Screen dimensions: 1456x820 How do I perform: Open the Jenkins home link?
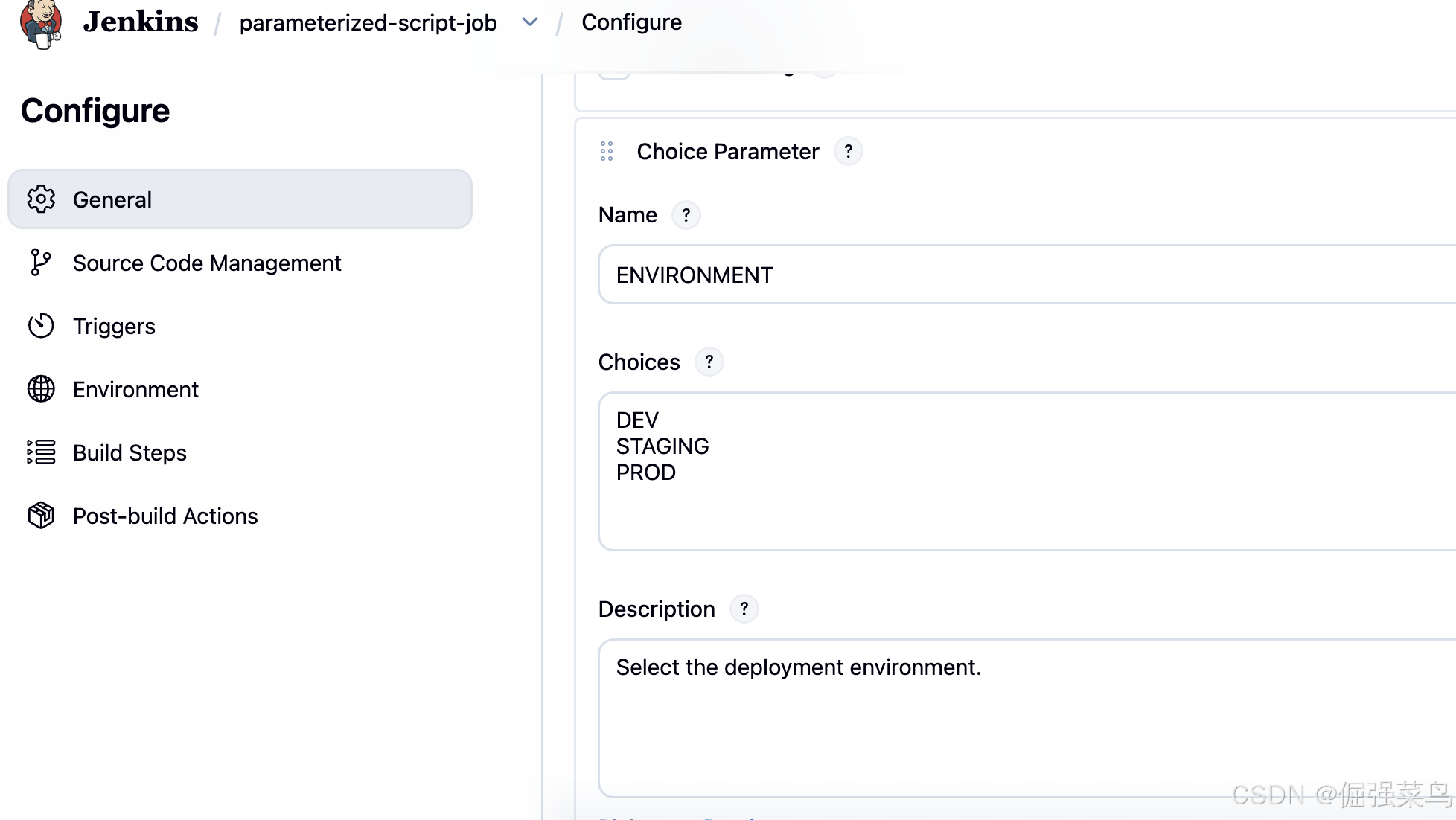140,22
